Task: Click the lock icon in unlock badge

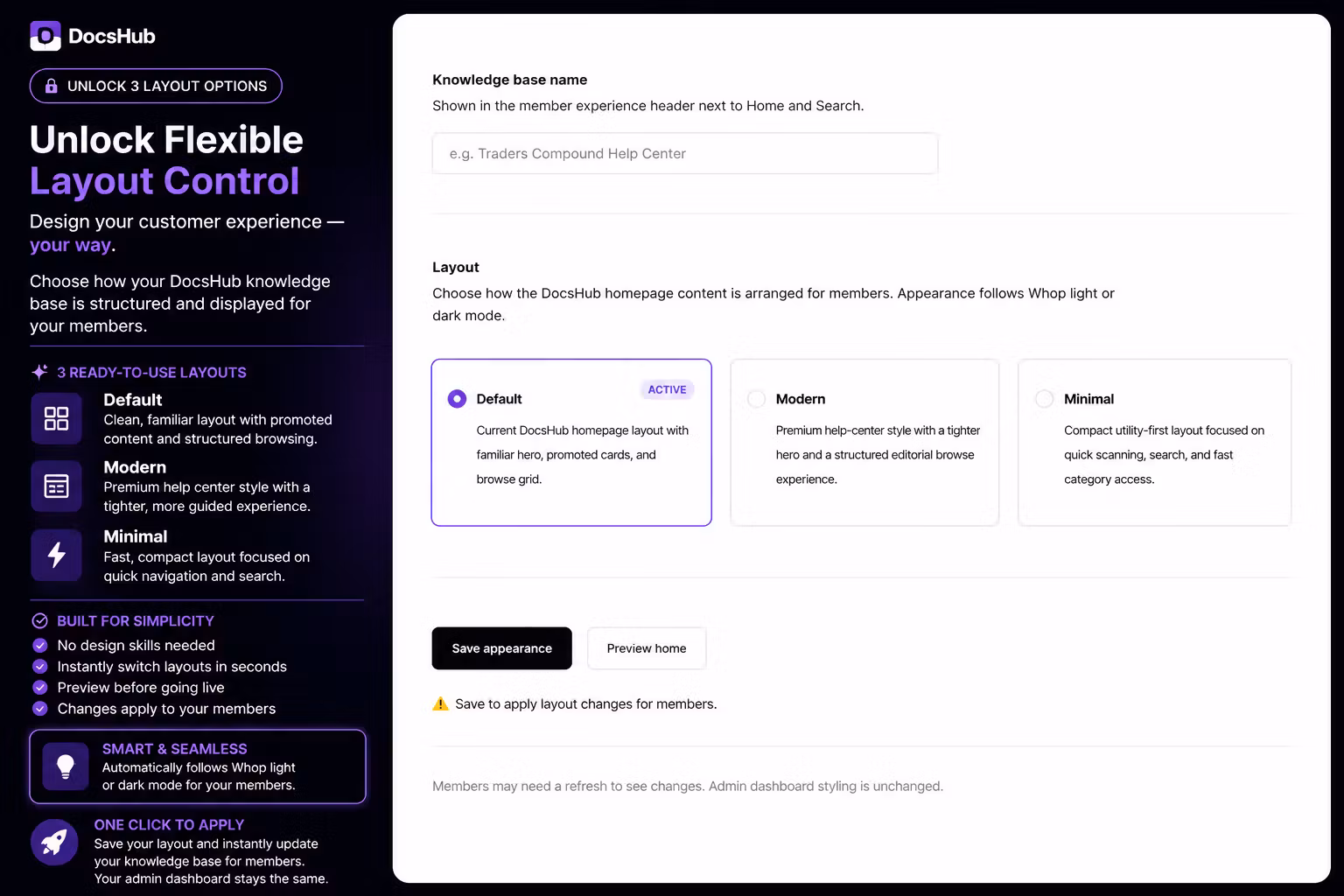Action: (x=51, y=86)
